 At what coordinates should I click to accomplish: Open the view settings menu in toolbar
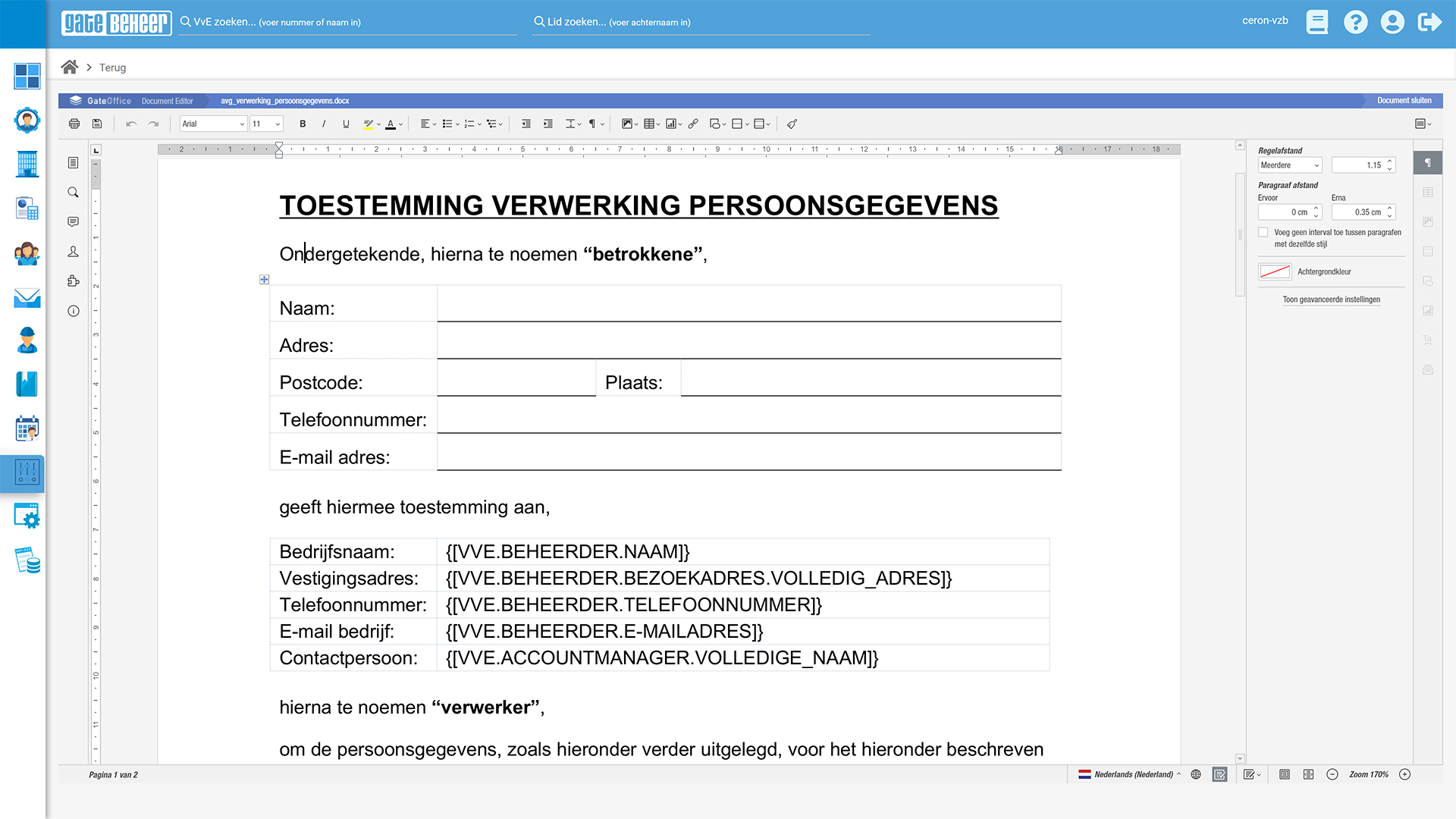point(1423,124)
